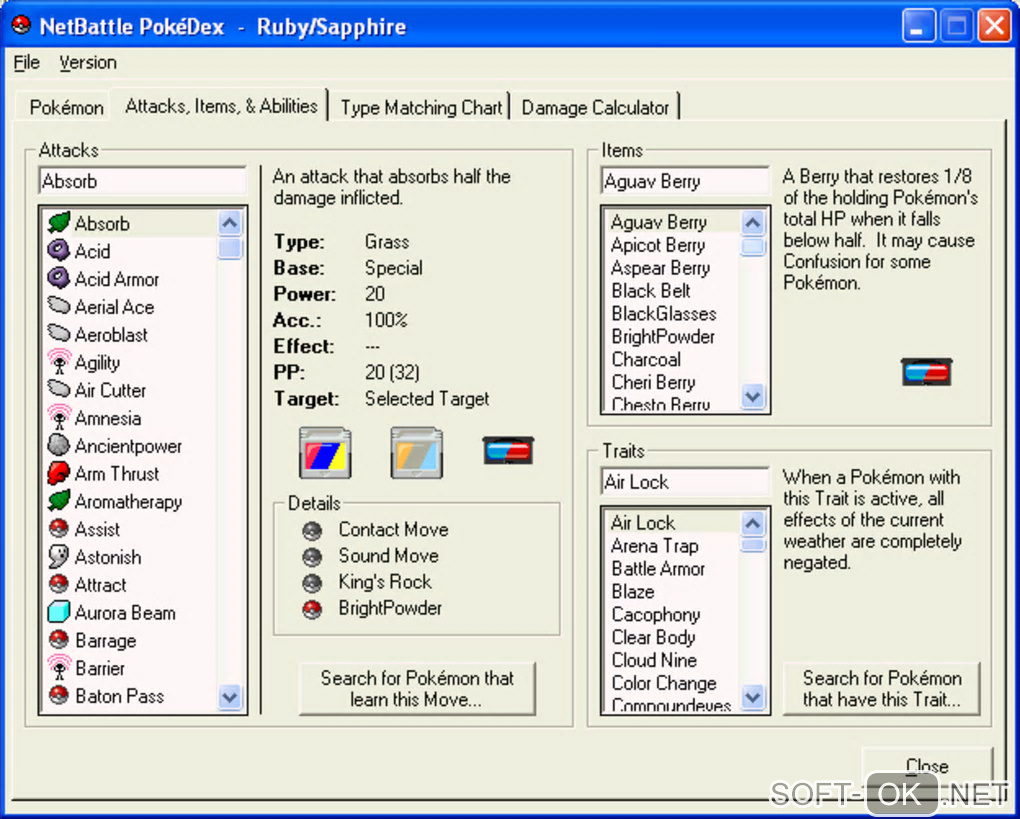Screen dimensions: 1020x819
Task: Click the Traits search field containing Air Lock
Action: click(x=685, y=482)
